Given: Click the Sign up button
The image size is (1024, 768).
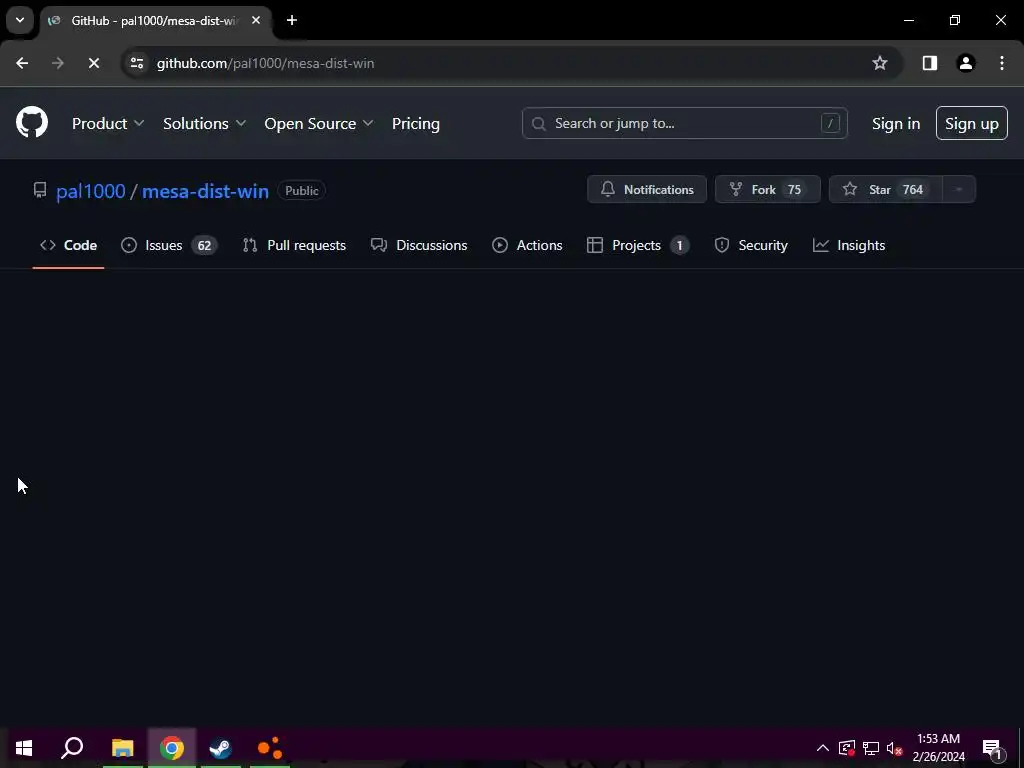Looking at the screenshot, I should [972, 123].
